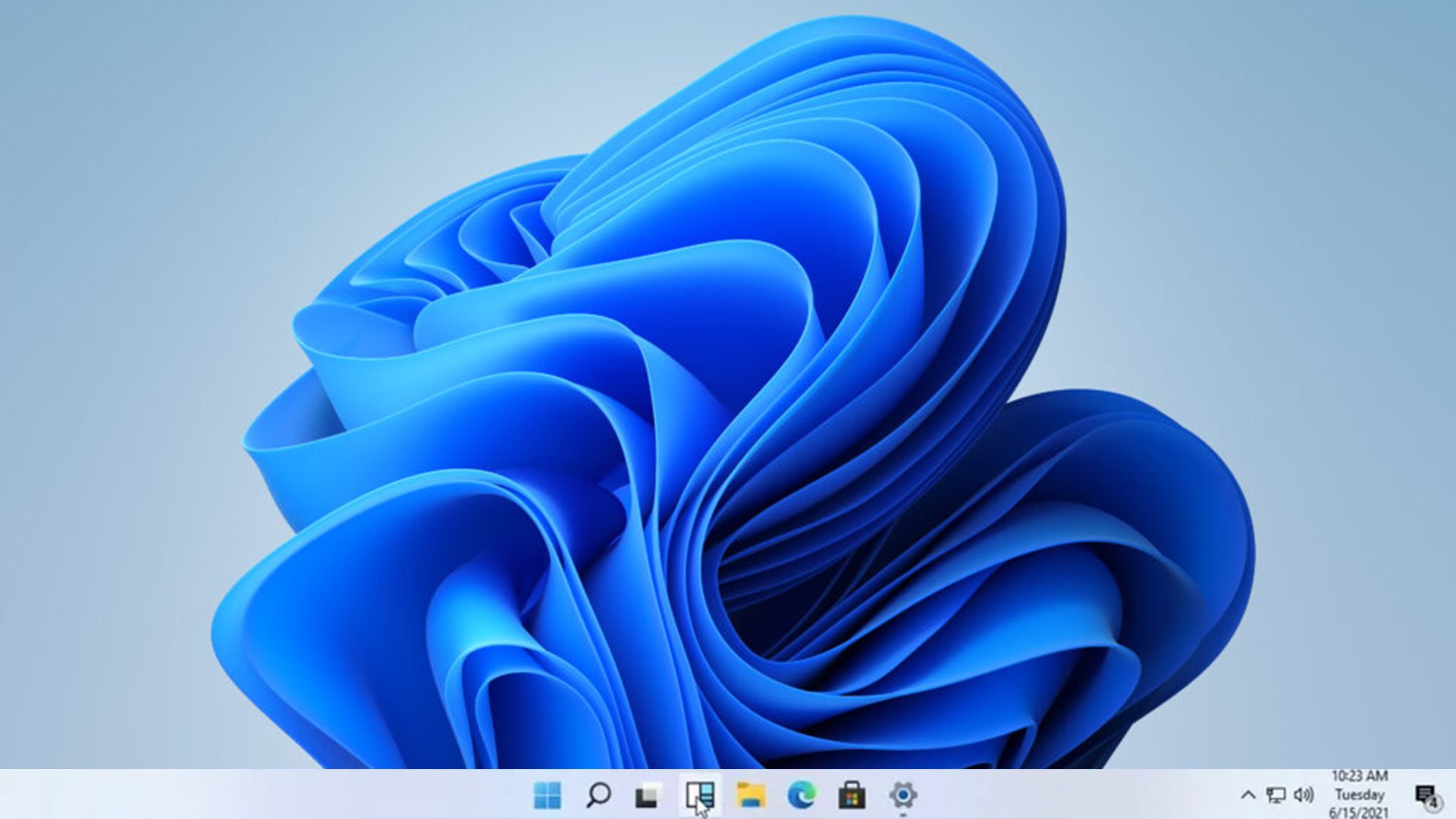Select the Search magnifier on taskbar

pyautogui.click(x=599, y=796)
